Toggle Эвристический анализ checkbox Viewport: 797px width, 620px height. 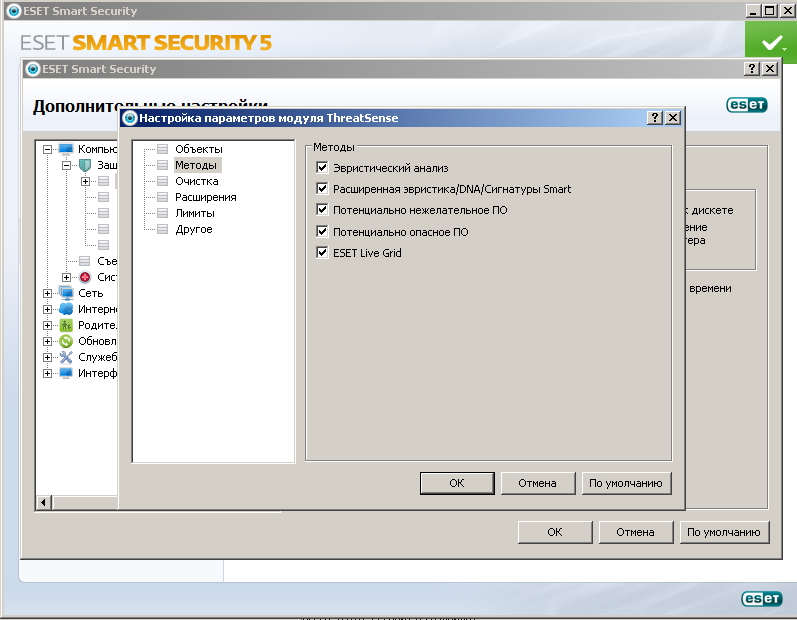pyautogui.click(x=322, y=167)
